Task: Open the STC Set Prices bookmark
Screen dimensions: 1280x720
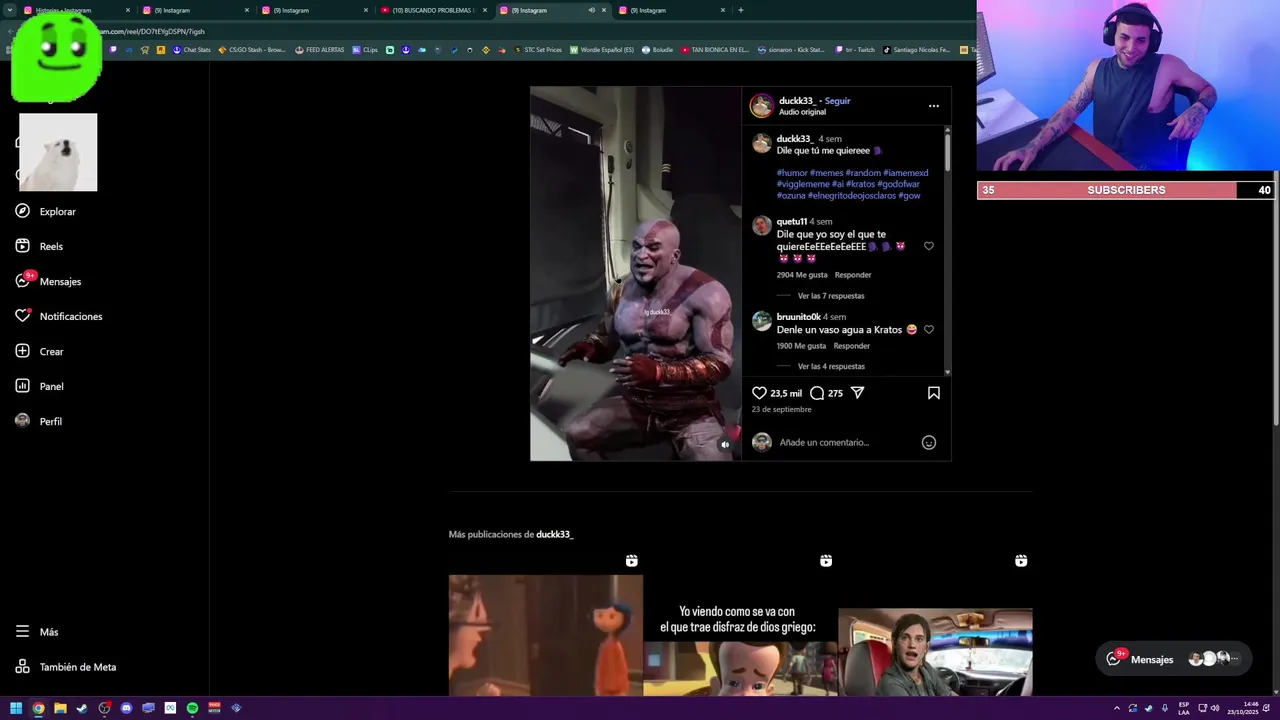Action: pyautogui.click(x=539, y=49)
